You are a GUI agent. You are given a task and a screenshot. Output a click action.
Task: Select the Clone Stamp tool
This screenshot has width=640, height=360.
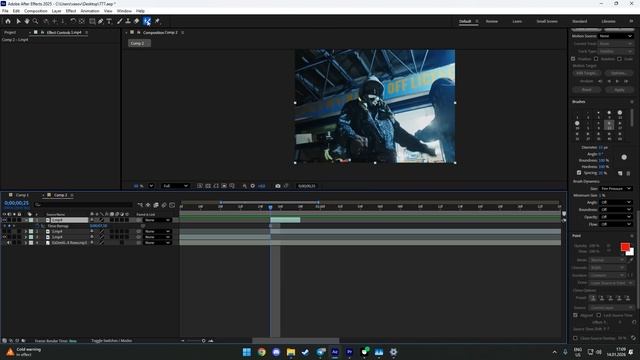click(x=128, y=21)
